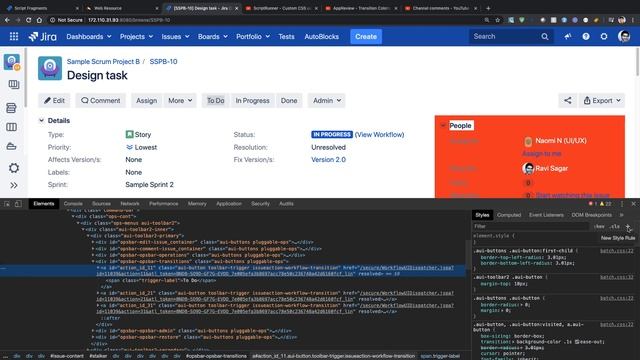Click the New Style Rule plus icon
The height and width of the screenshot is (360, 640).
[628, 227]
